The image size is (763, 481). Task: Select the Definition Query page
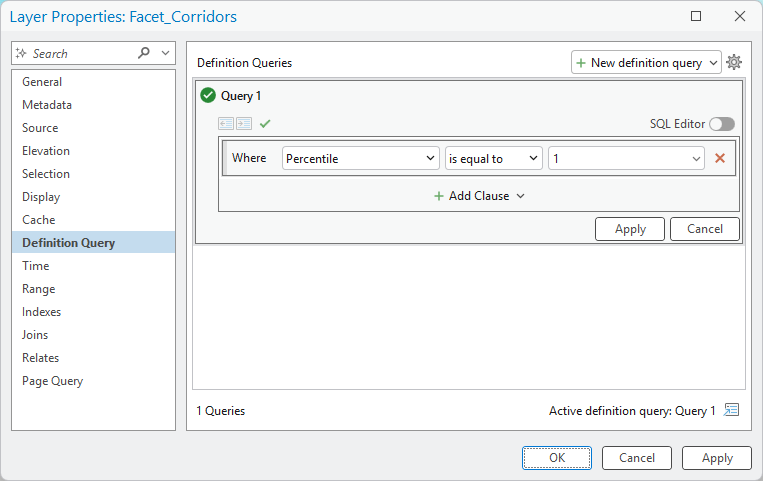93,242
